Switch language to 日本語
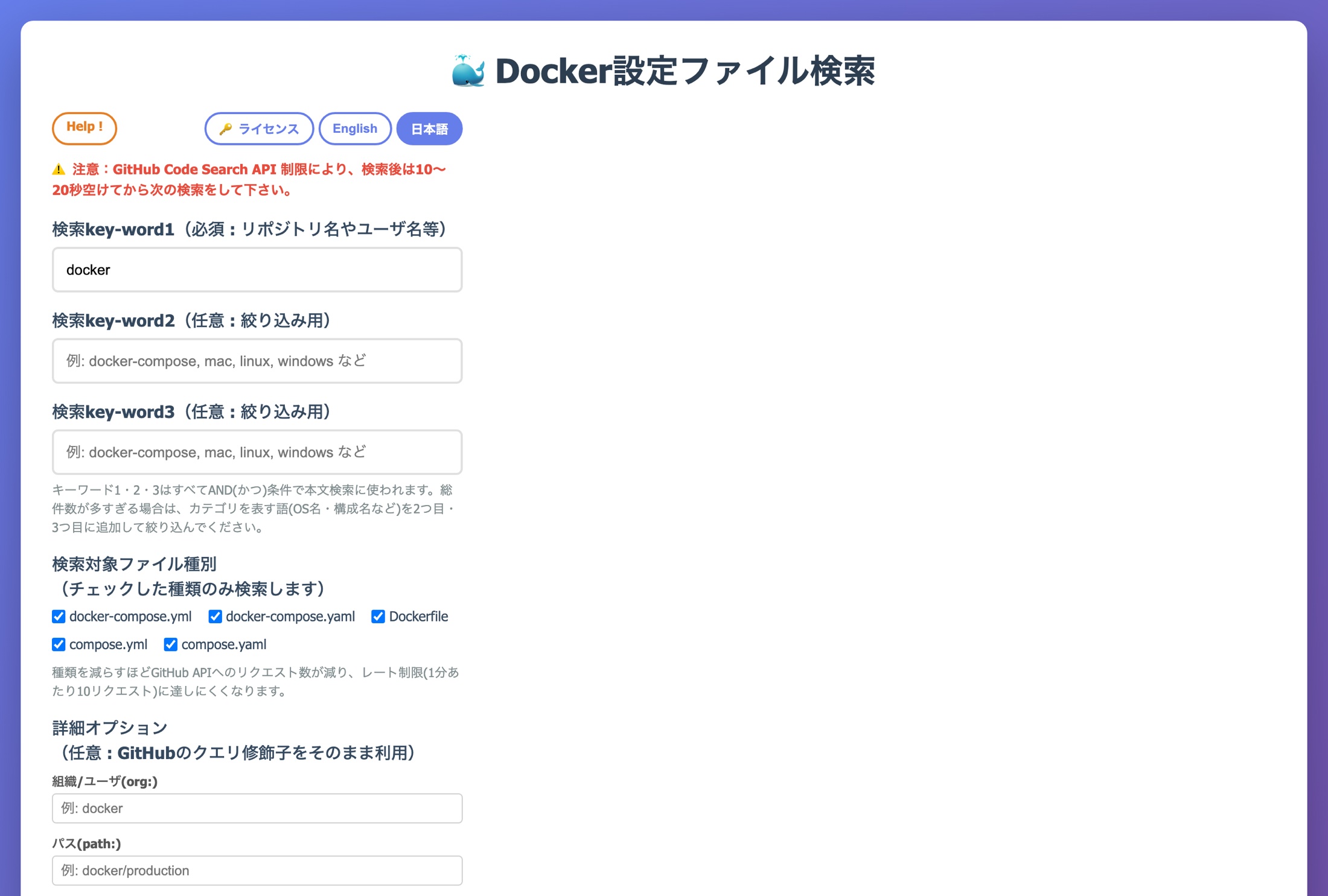 [429, 129]
